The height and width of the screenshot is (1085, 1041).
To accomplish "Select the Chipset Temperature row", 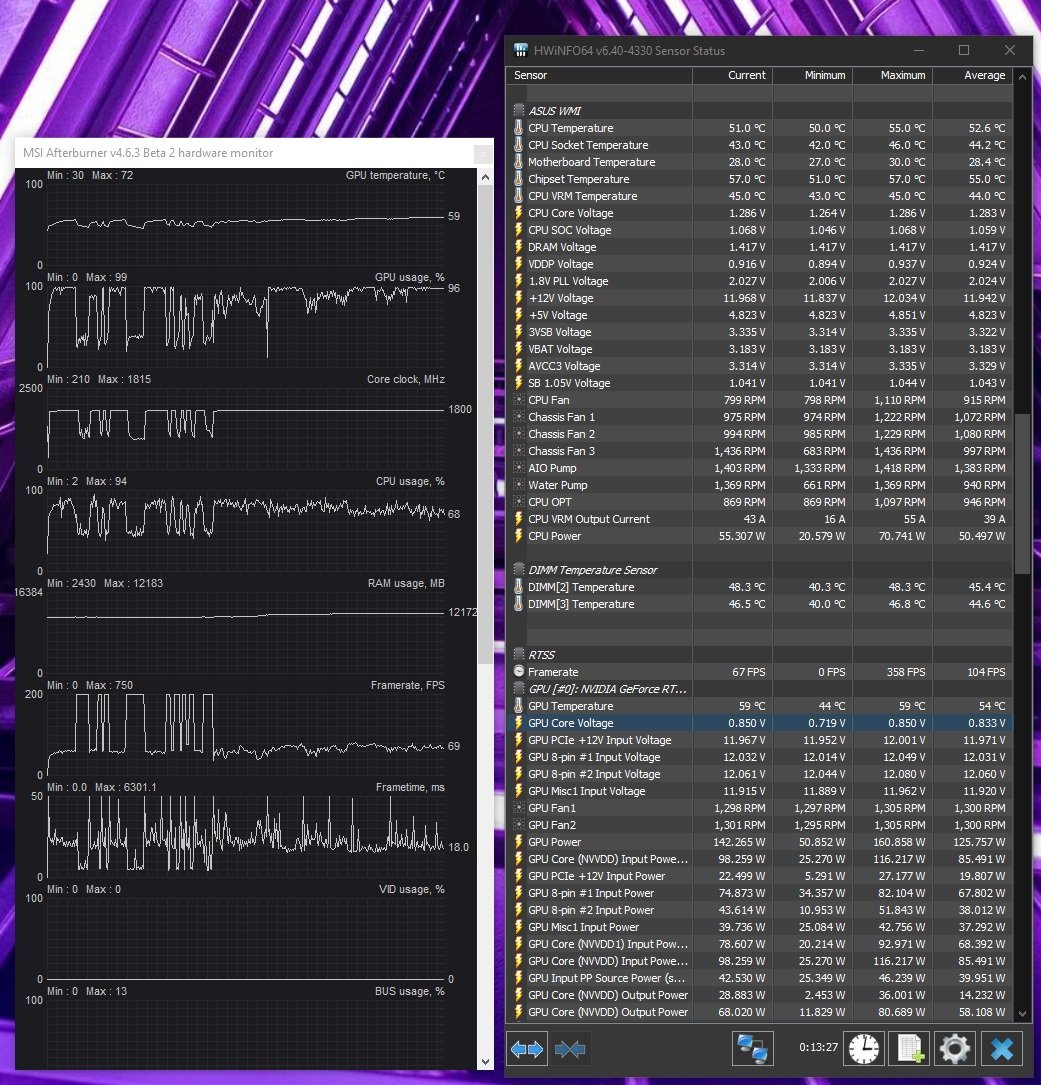I will coord(759,179).
